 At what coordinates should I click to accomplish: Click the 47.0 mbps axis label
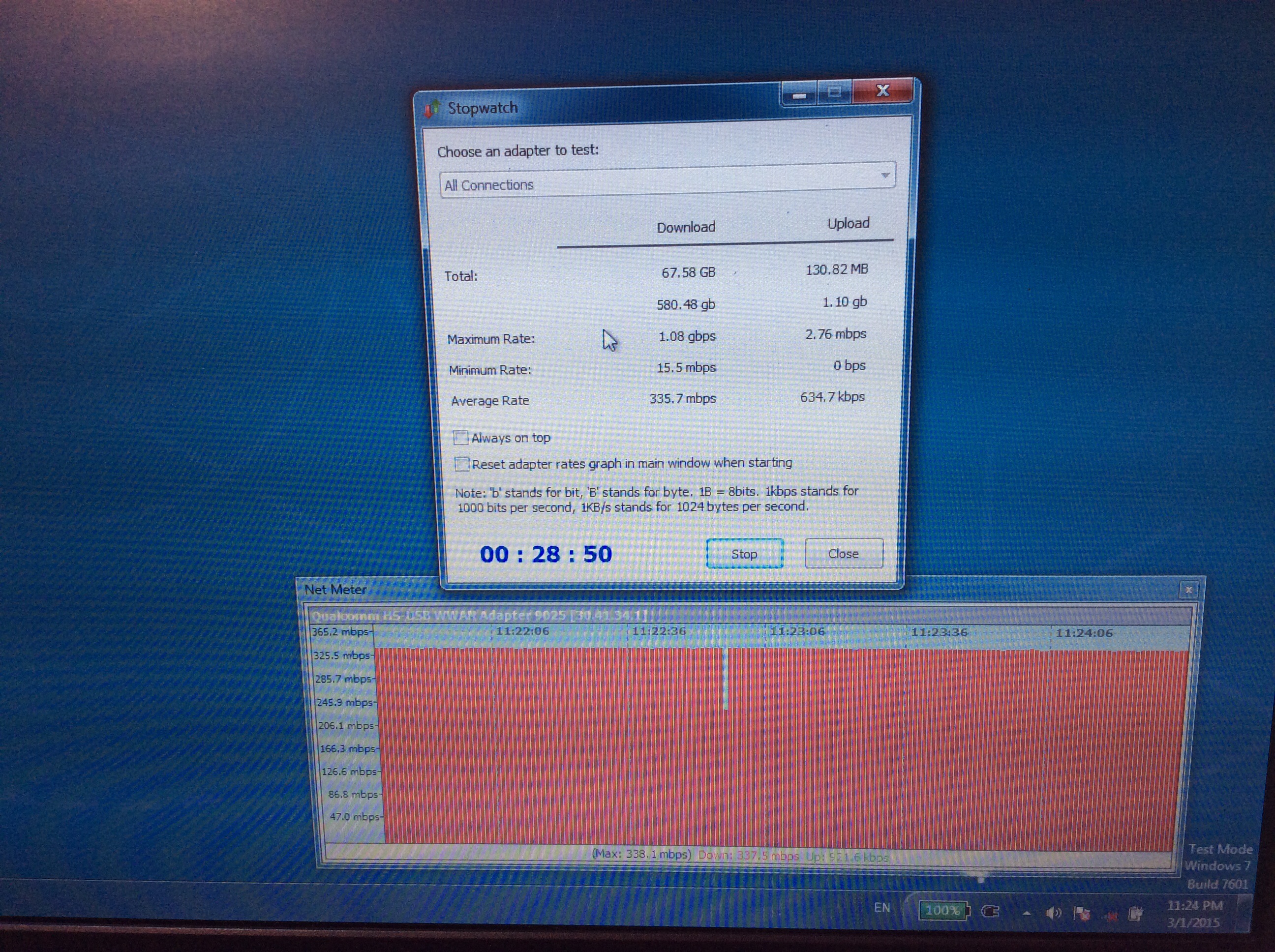pyautogui.click(x=355, y=817)
